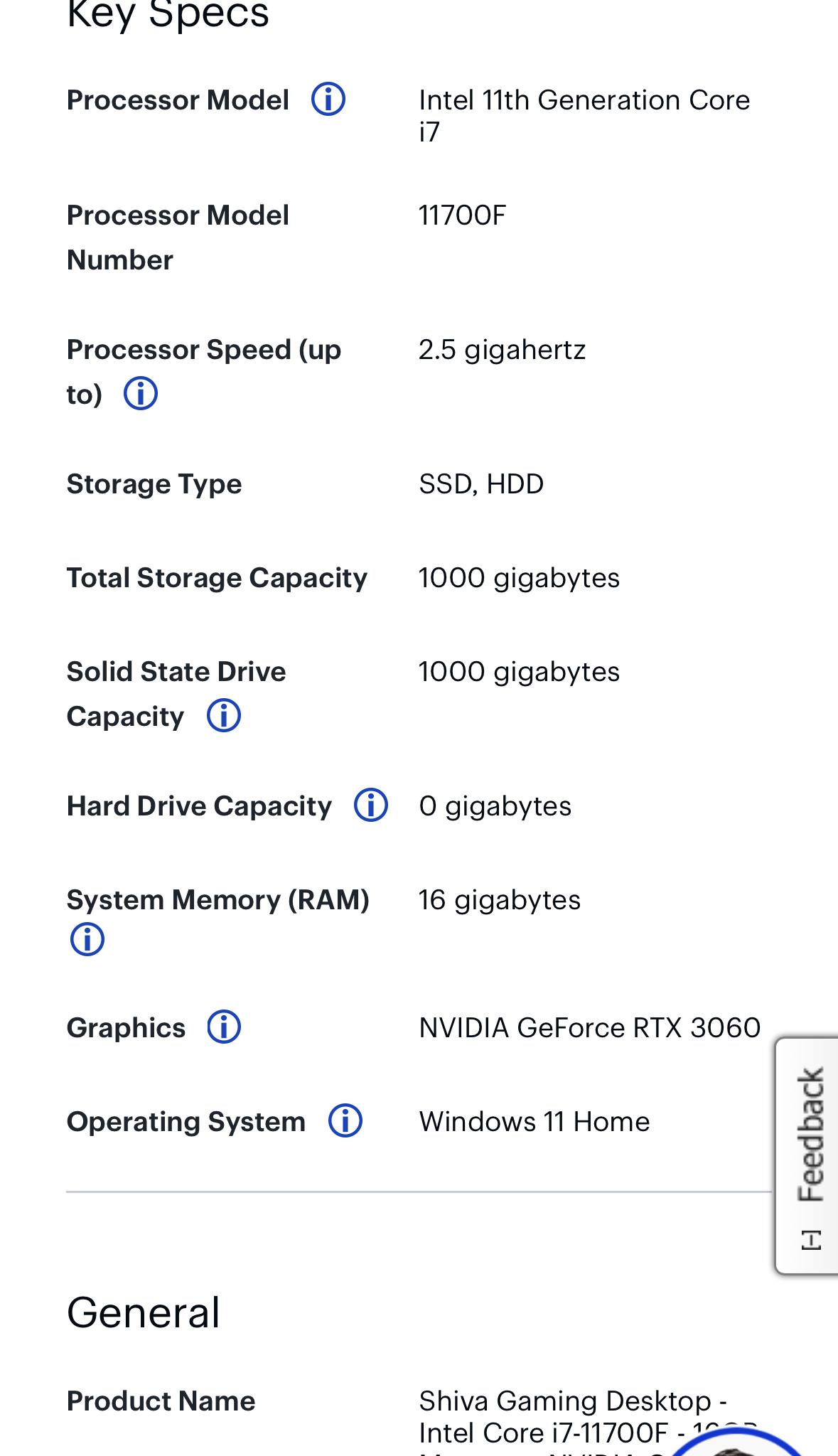
Task: Toggle the Processor Model info popover
Action: coord(329,100)
